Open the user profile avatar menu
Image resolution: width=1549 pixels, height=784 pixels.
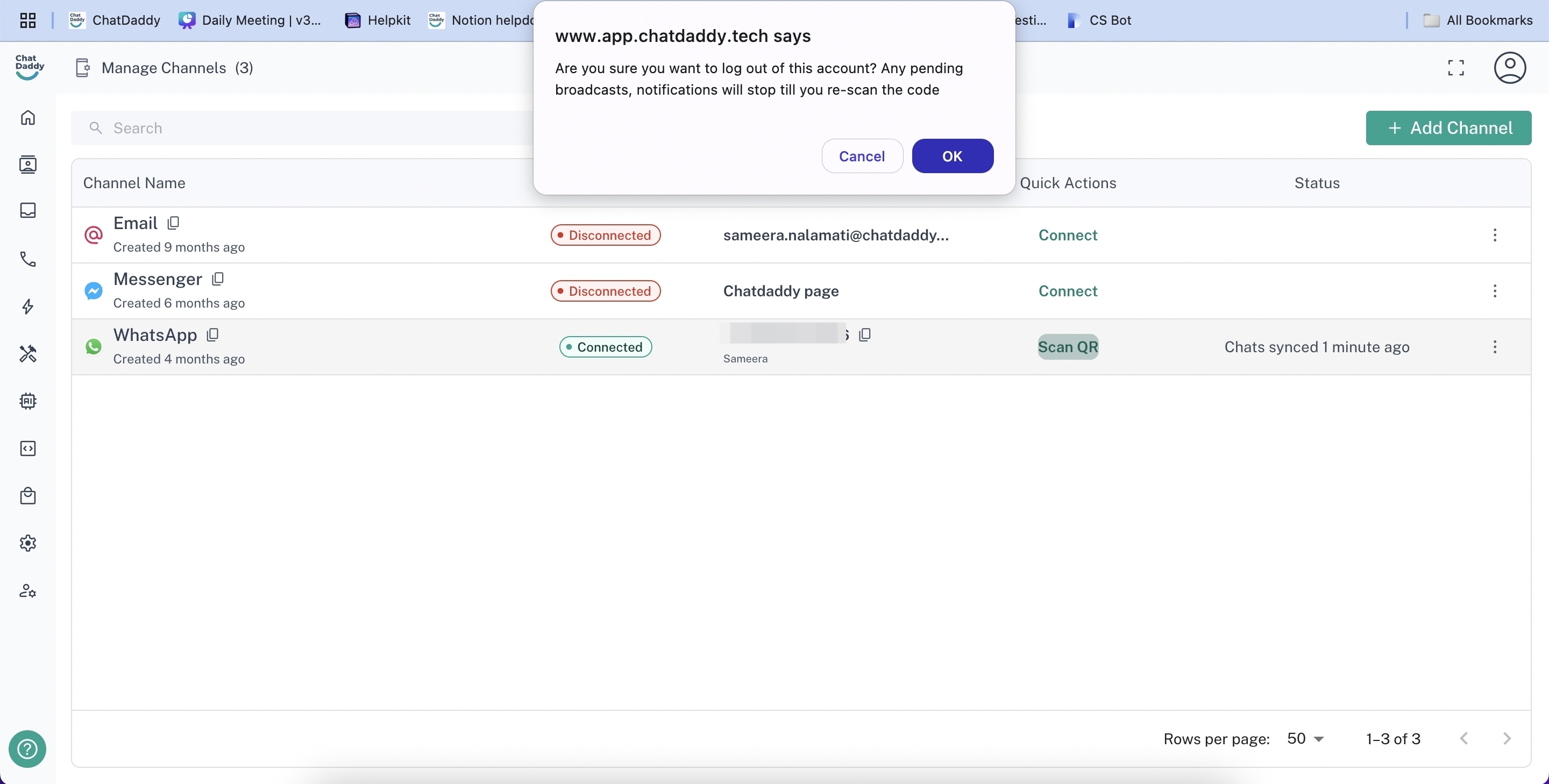click(x=1509, y=68)
